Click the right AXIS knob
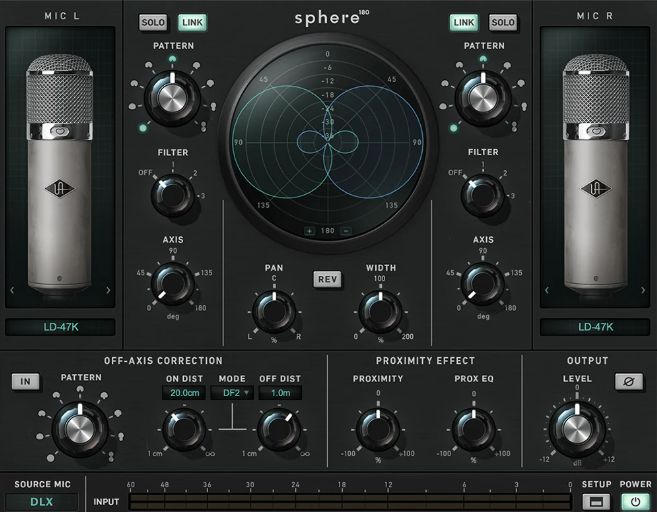This screenshot has height=512, width=657. click(483, 284)
